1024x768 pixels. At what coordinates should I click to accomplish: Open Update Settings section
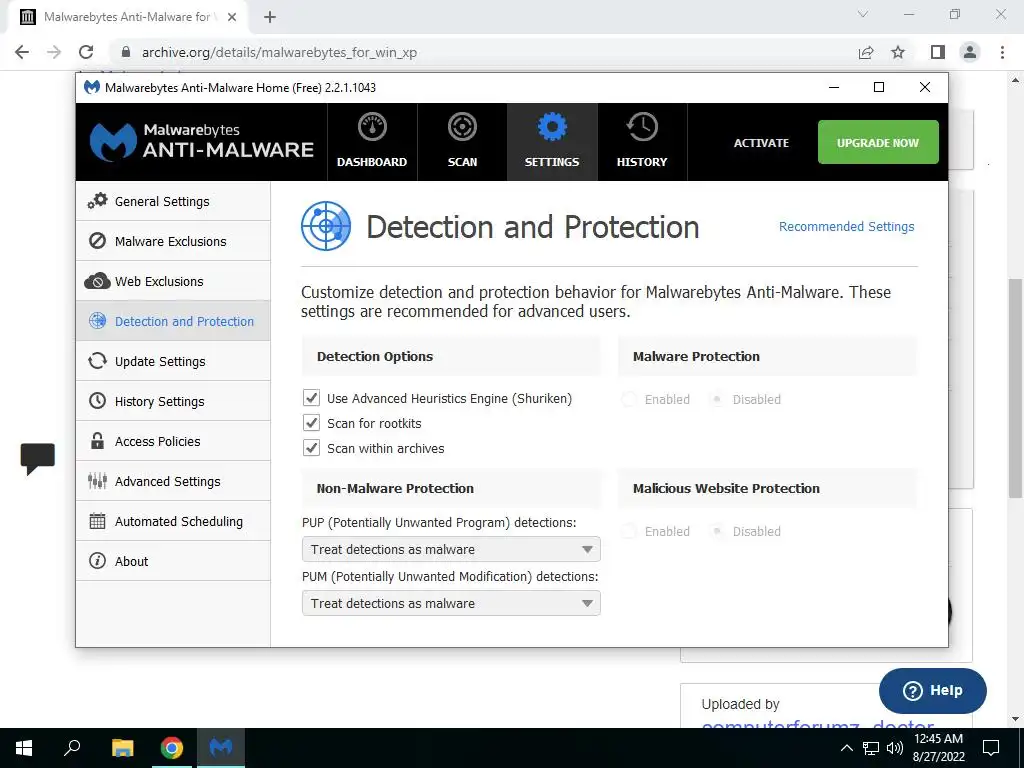[x=173, y=361]
